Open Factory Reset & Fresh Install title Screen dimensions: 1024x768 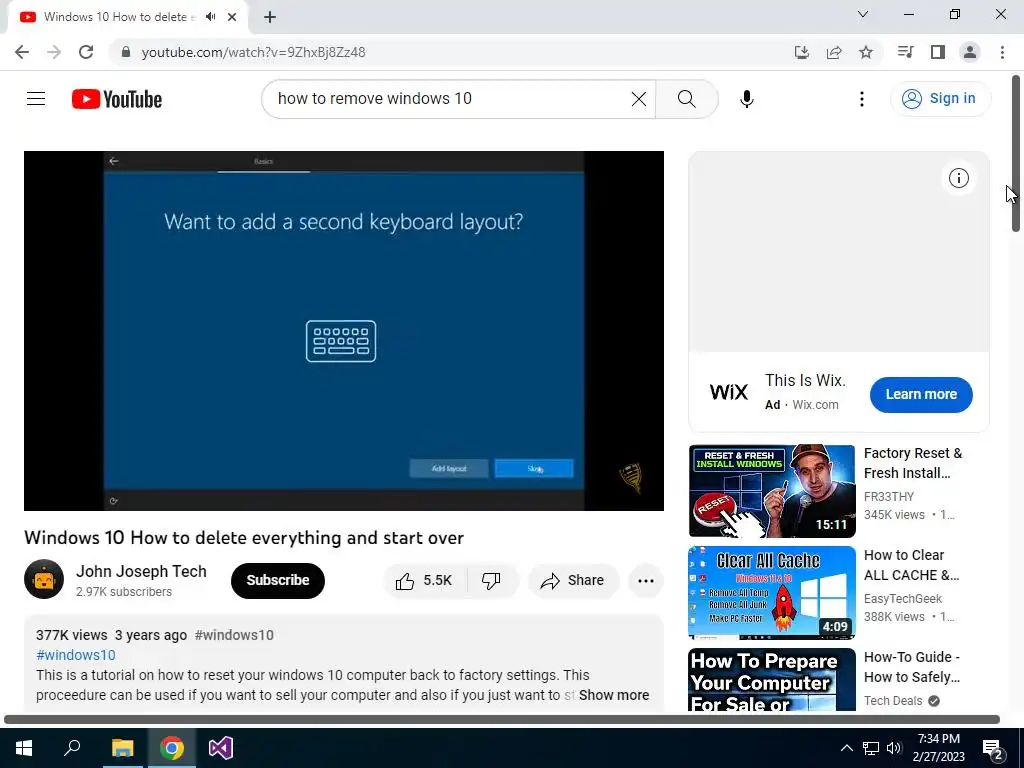tap(913, 463)
